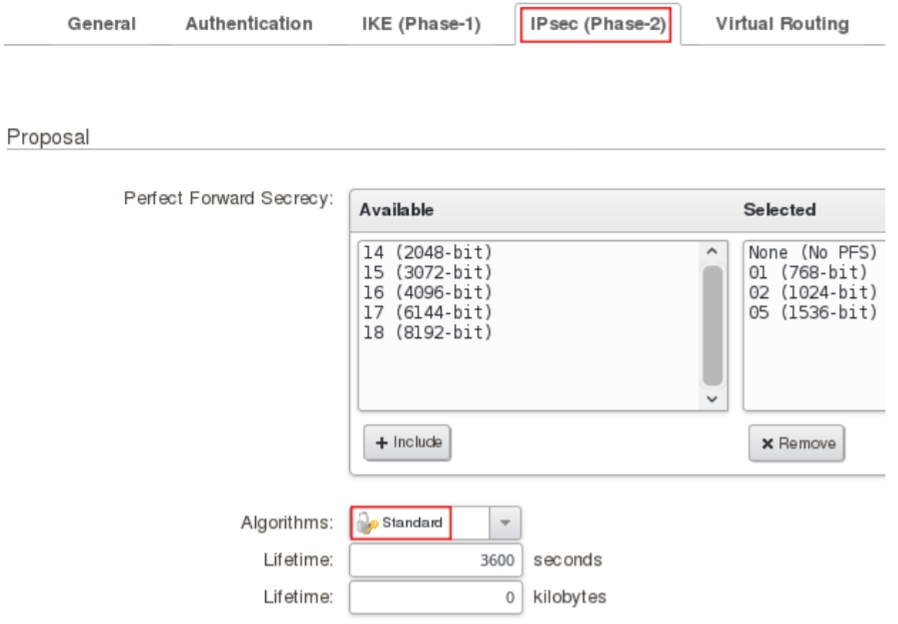Select the IPsec (Phase-2) tab

click(597, 24)
